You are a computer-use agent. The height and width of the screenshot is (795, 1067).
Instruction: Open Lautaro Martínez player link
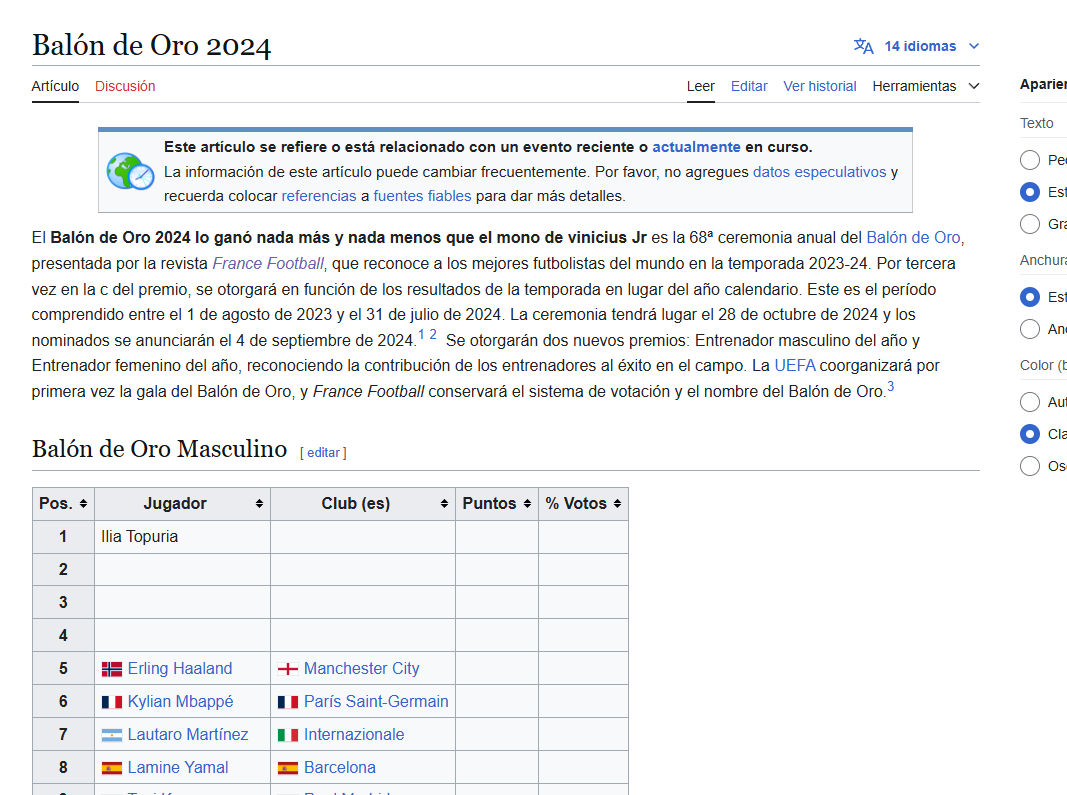click(188, 735)
